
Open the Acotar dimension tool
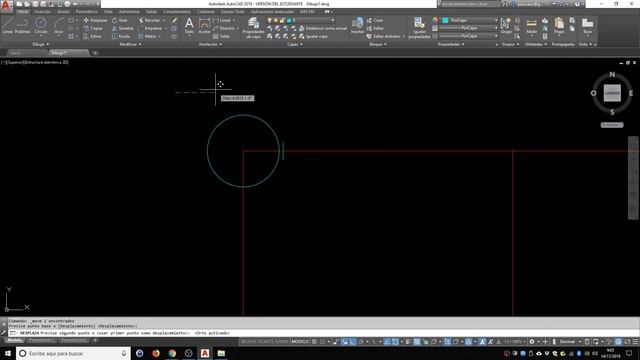pos(204,25)
